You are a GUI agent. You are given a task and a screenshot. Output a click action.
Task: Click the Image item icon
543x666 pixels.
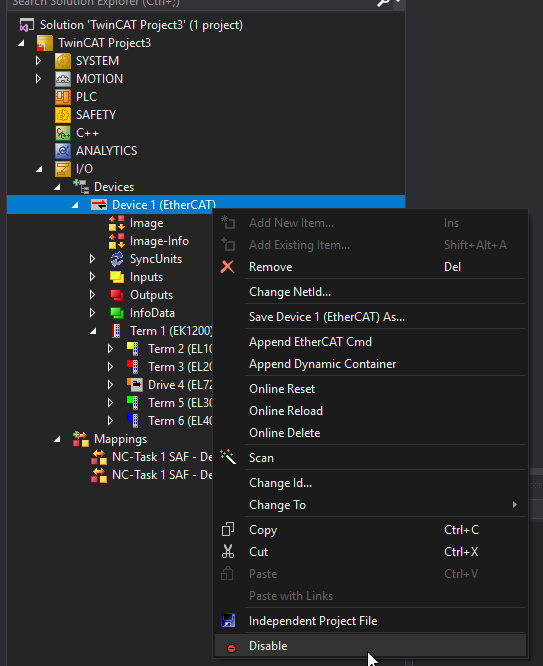[116, 223]
